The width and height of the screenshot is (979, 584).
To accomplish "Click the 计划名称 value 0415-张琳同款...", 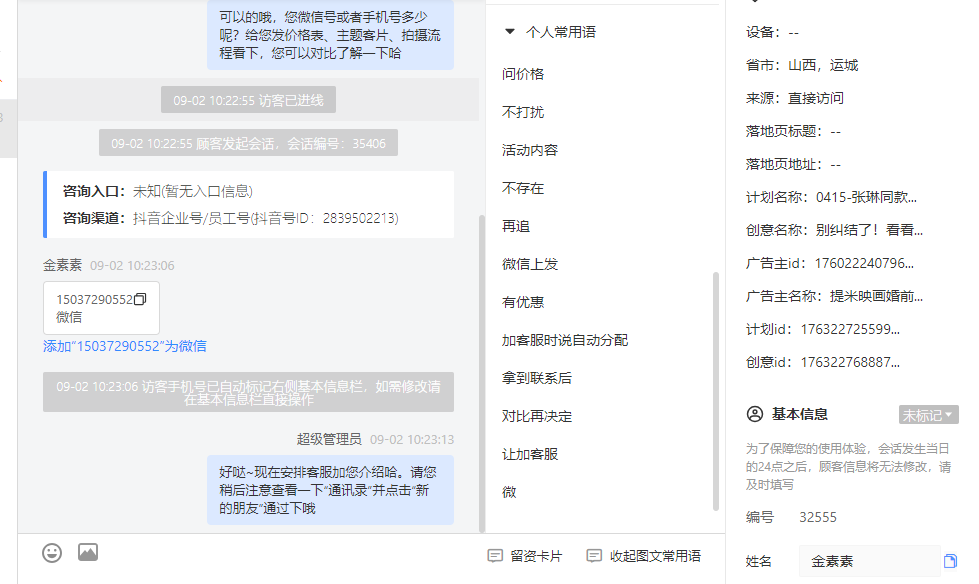I will click(x=867, y=197).
